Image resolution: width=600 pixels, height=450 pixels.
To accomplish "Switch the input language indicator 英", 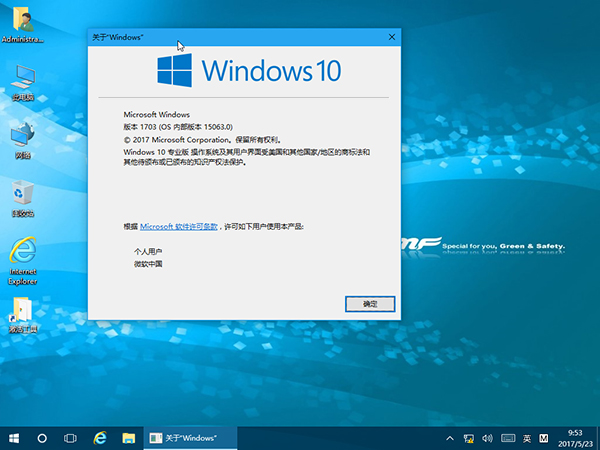I will pyautogui.click(x=527, y=439).
